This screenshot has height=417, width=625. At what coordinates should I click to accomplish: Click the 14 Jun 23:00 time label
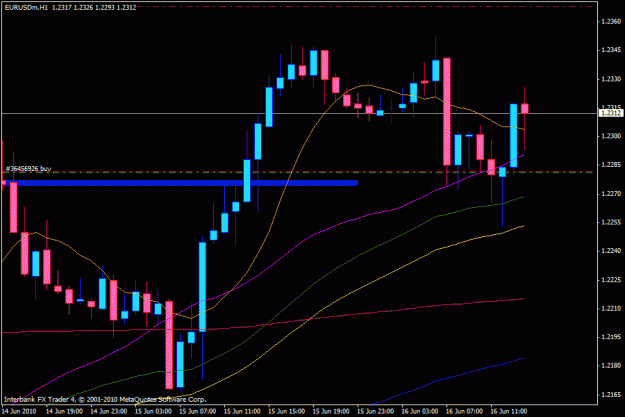tap(109, 411)
